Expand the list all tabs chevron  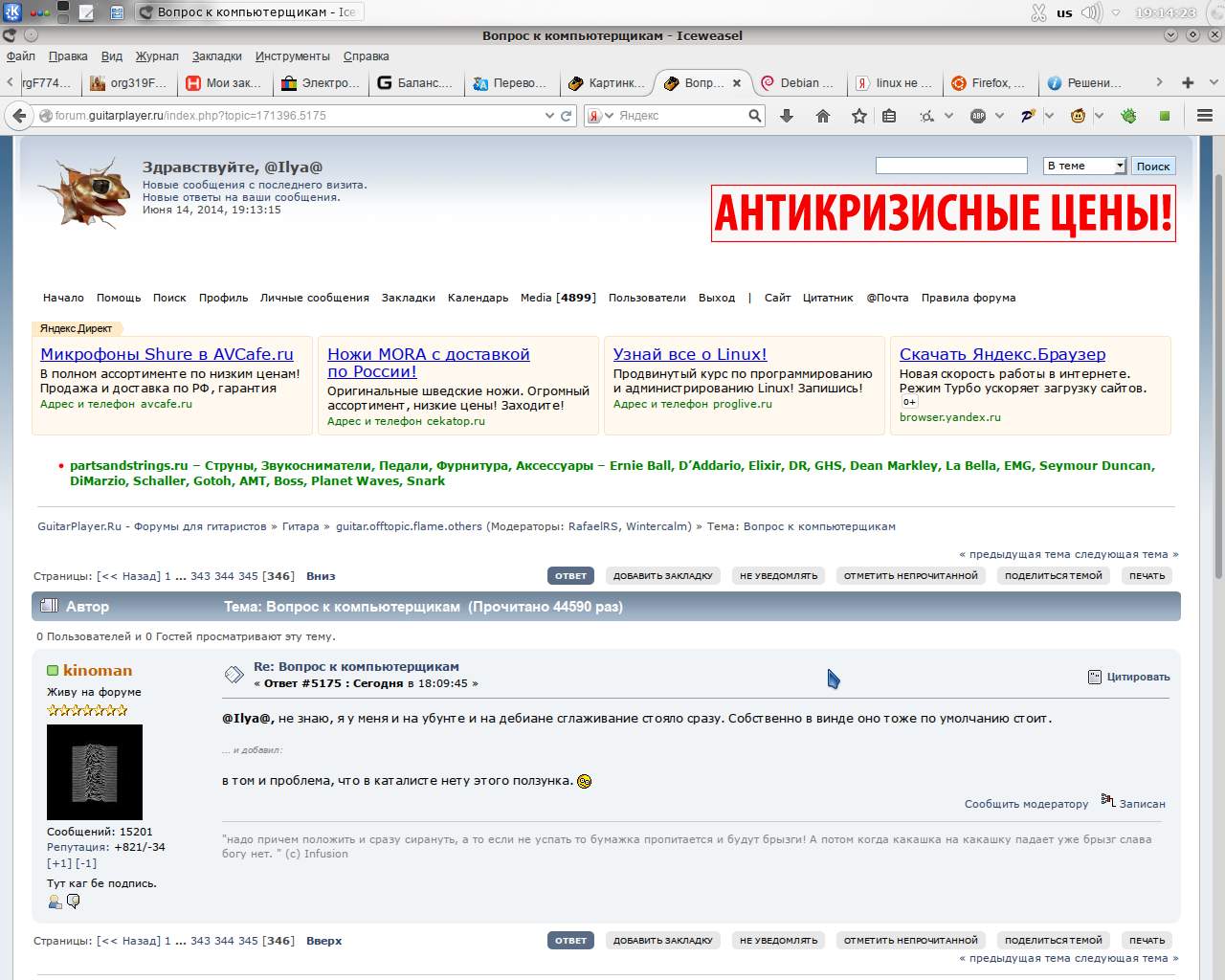point(1214,83)
